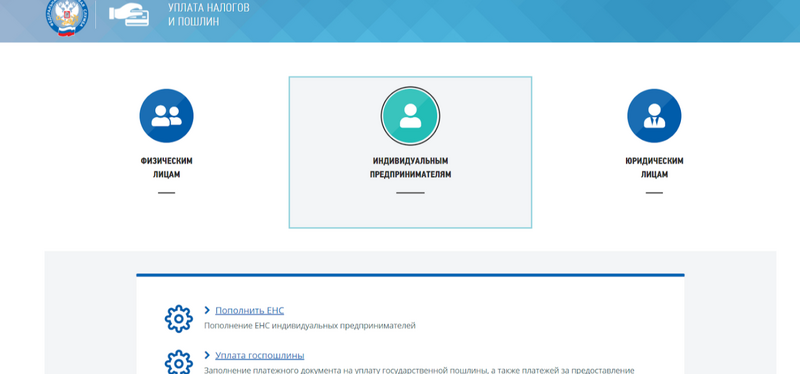Switch to ЮРИДИЧЕСКИМ ЛИЦАМ category label
The width and height of the screenshot is (800, 374).
654,168
